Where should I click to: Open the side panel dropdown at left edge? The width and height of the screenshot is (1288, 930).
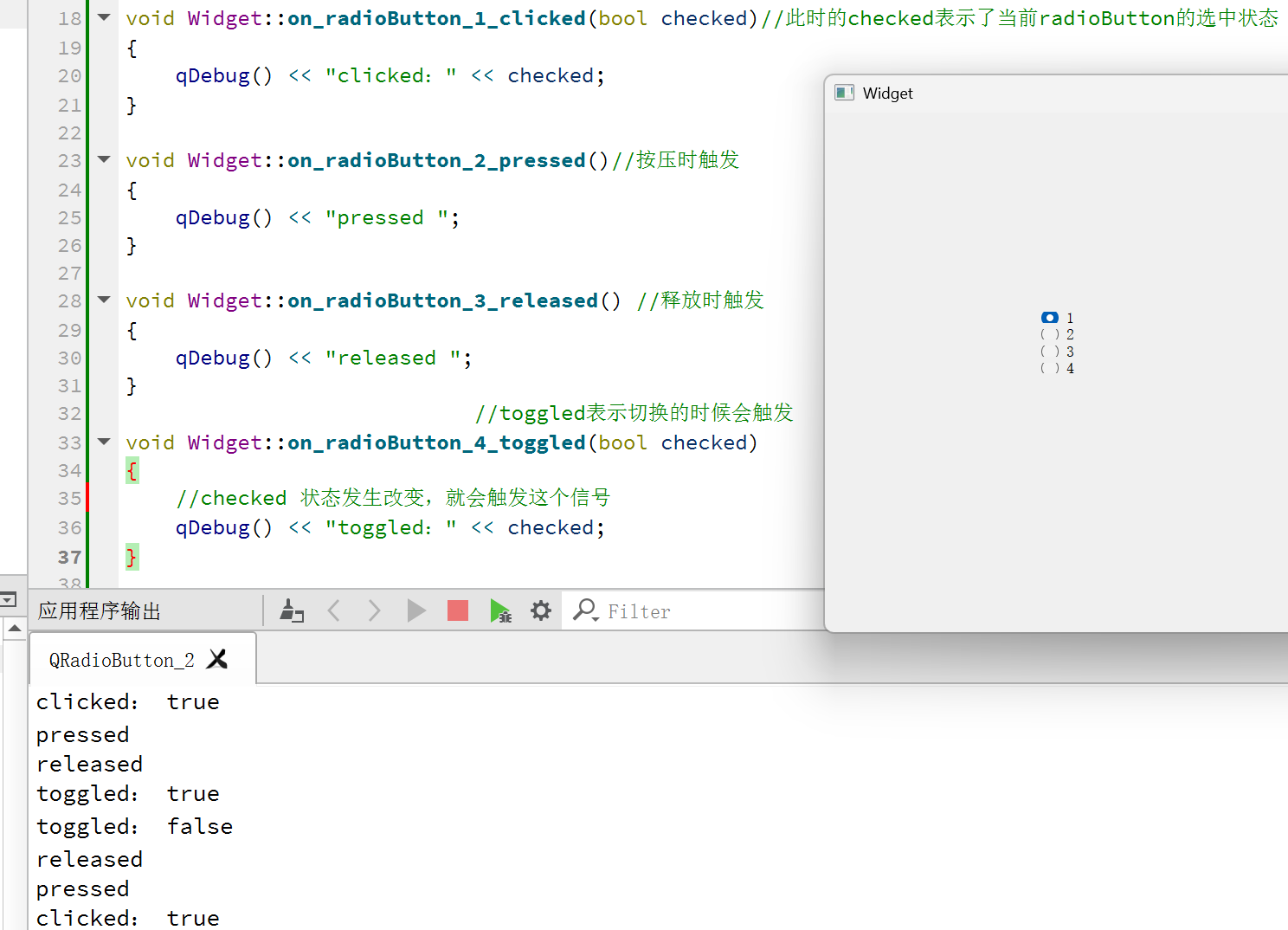[x=8, y=599]
